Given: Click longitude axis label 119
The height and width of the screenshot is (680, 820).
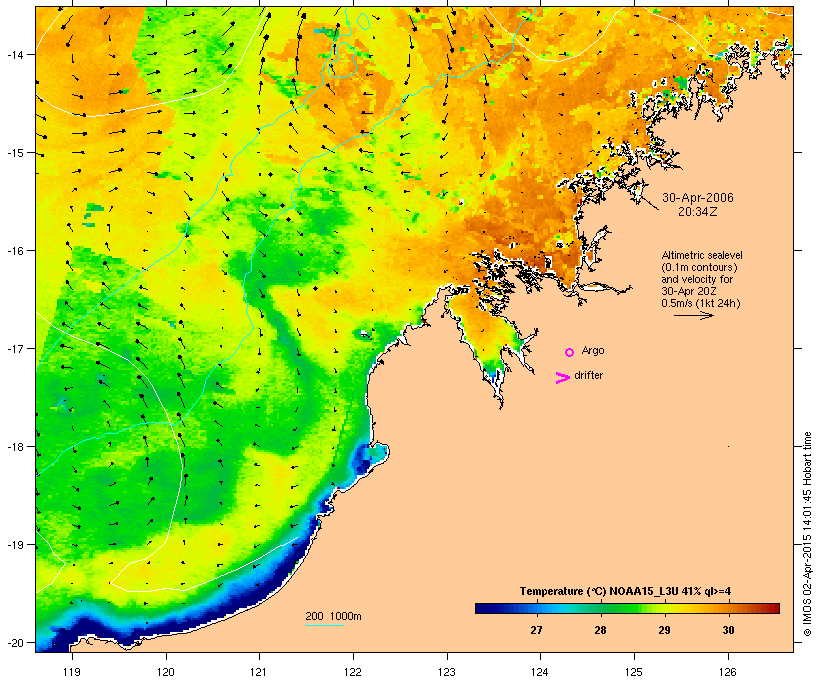Looking at the screenshot, I should [x=72, y=672].
